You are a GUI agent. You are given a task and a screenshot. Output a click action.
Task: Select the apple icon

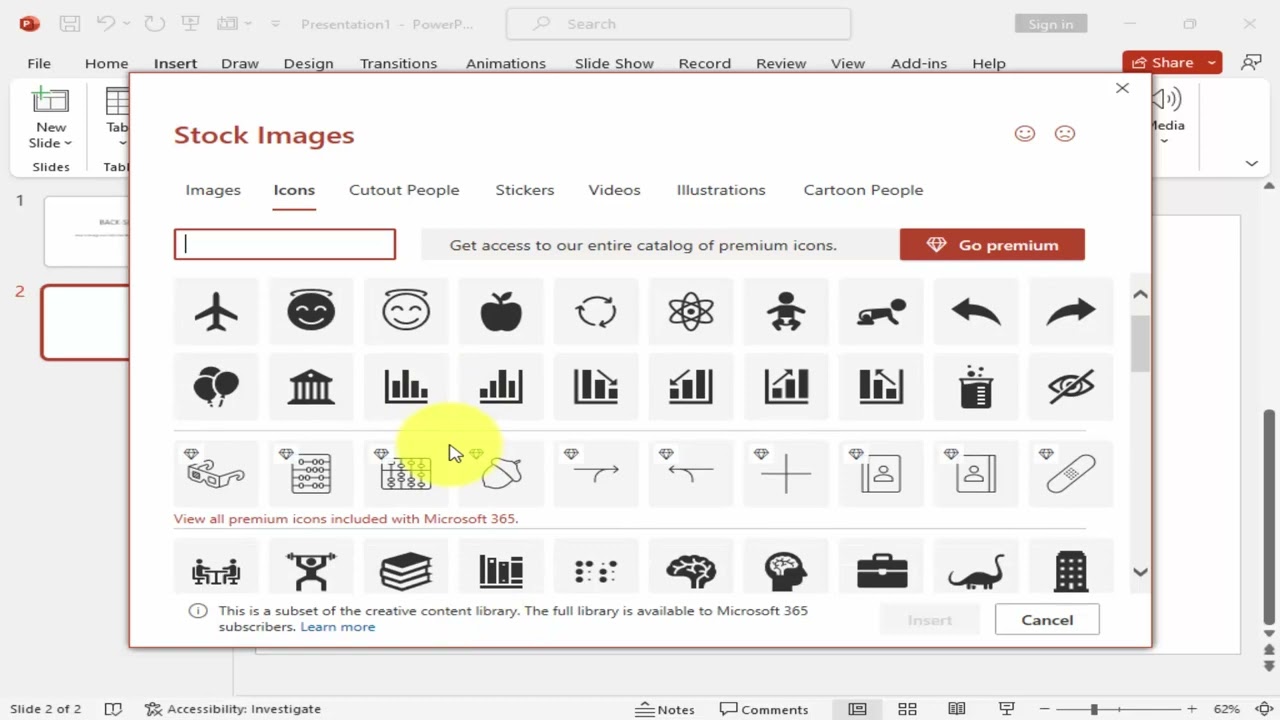coord(501,311)
